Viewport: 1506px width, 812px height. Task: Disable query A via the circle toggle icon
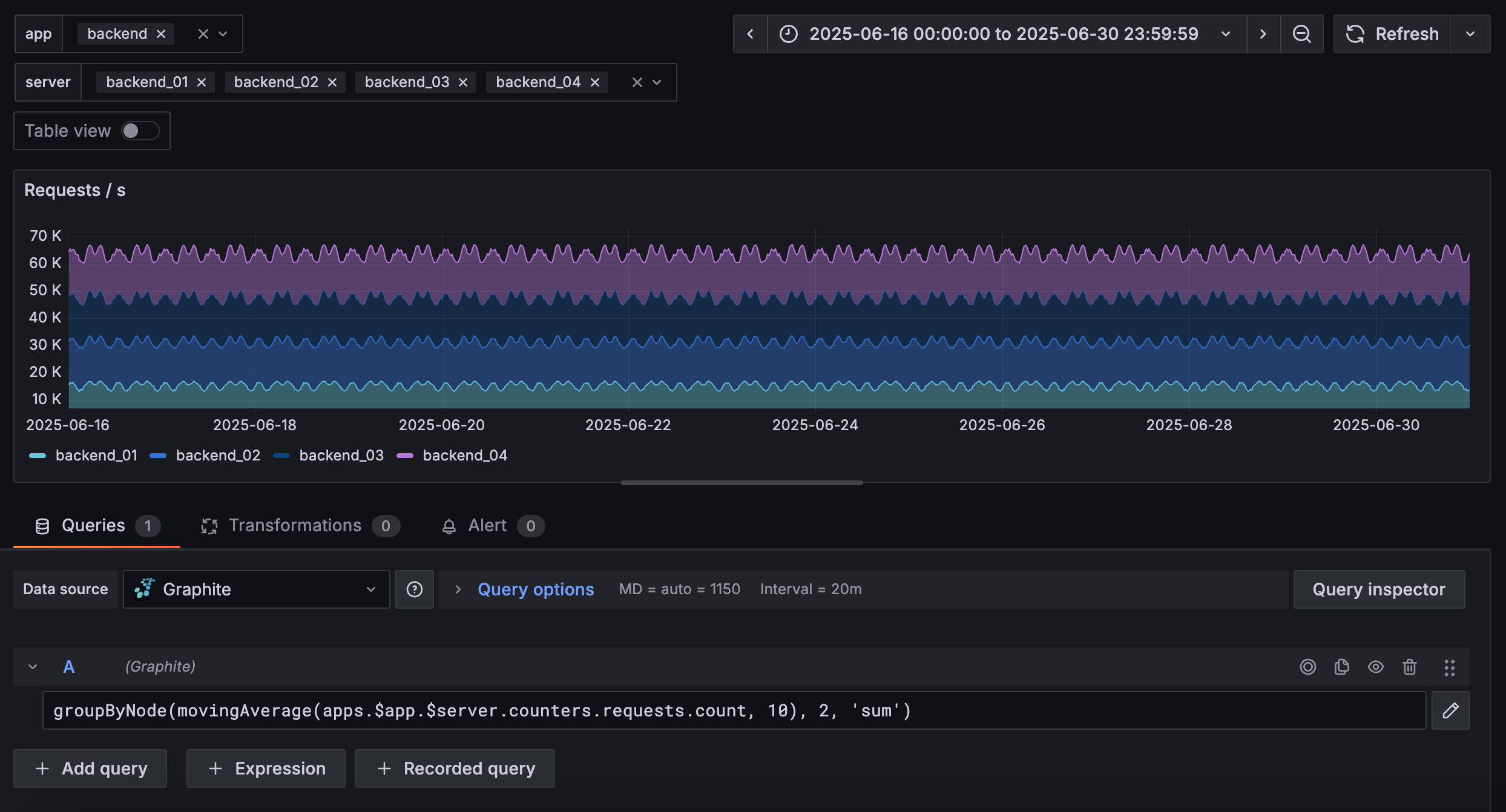tap(1307, 667)
